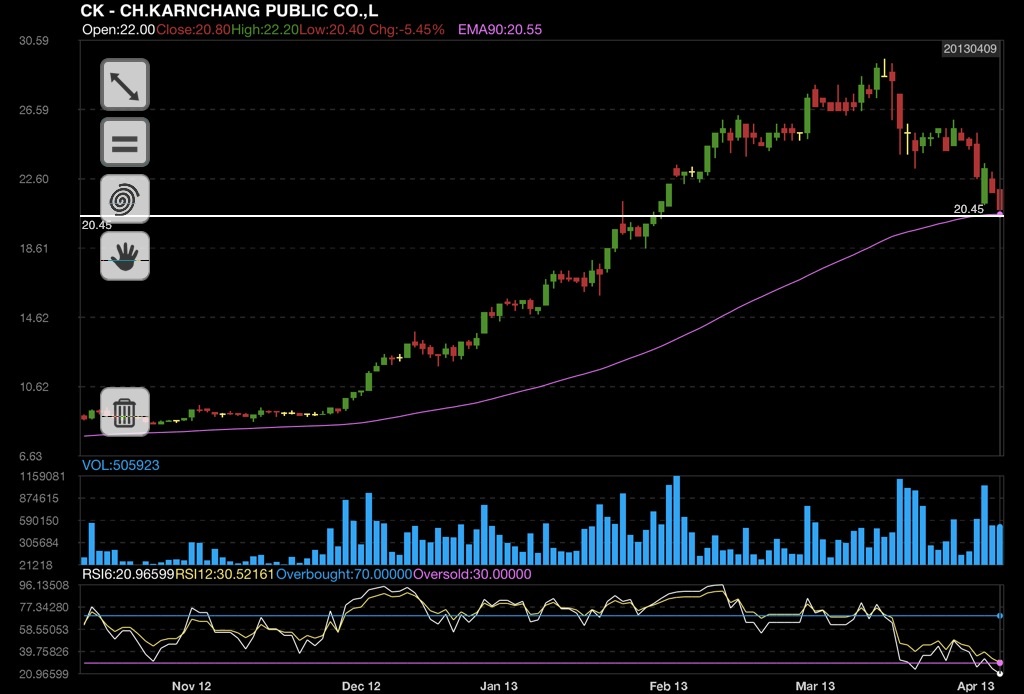Tap the 39.75826 RSI axis label
Viewport: 1024px width, 694px height.
coord(44,652)
